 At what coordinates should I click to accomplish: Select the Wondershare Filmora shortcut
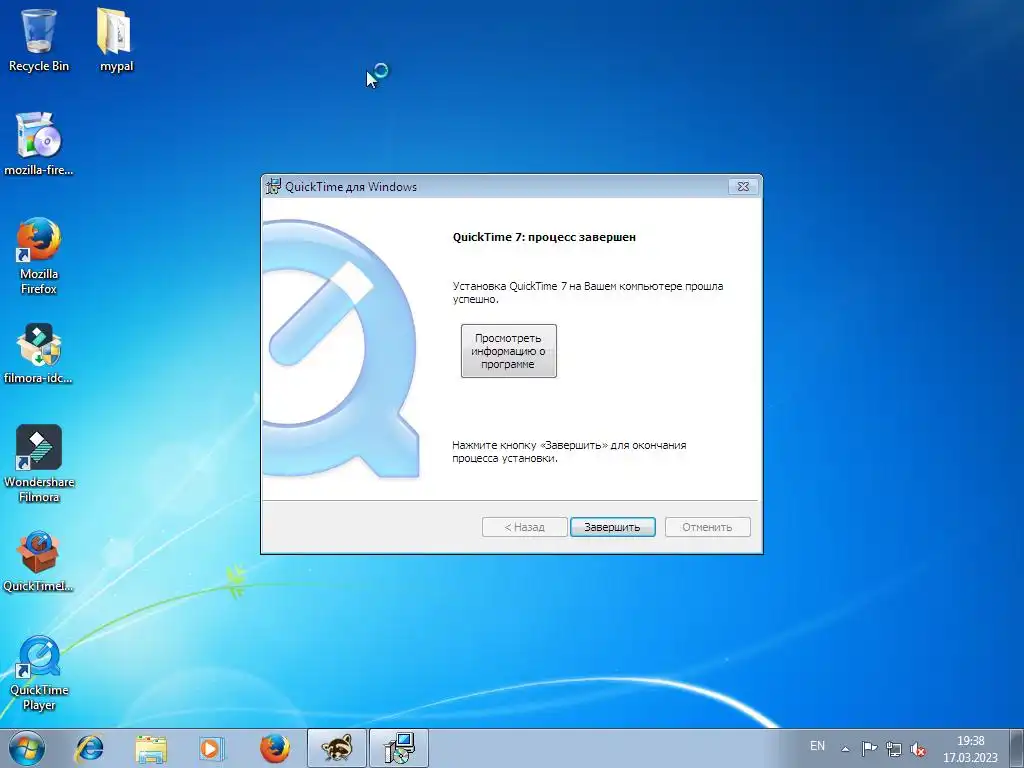pyautogui.click(x=39, y=464)
